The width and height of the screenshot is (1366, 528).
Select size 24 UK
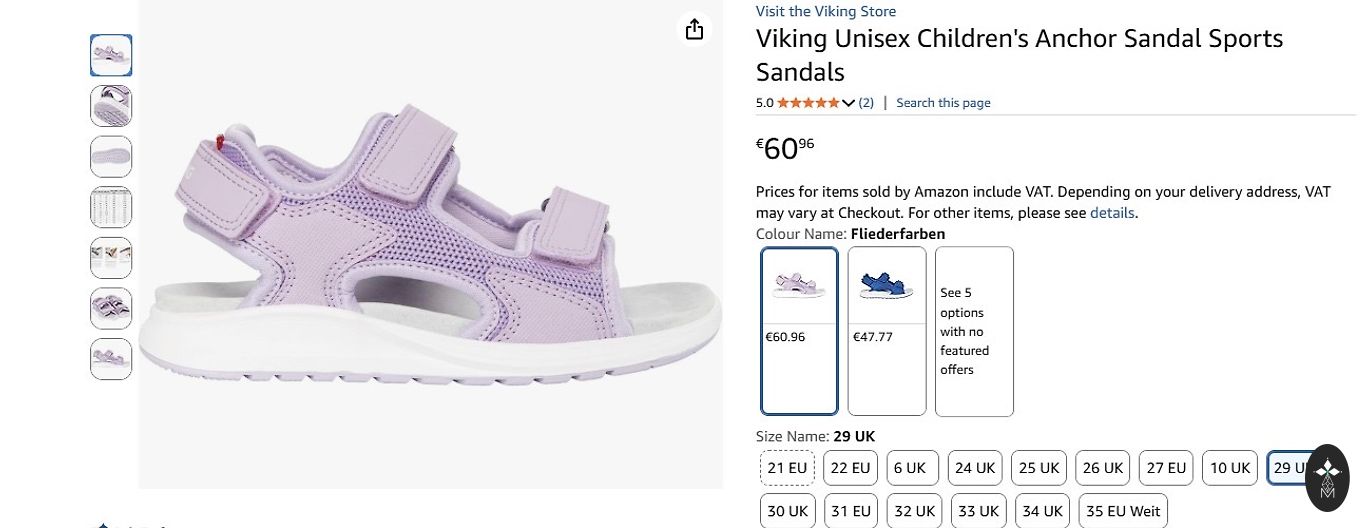[975, 468]
